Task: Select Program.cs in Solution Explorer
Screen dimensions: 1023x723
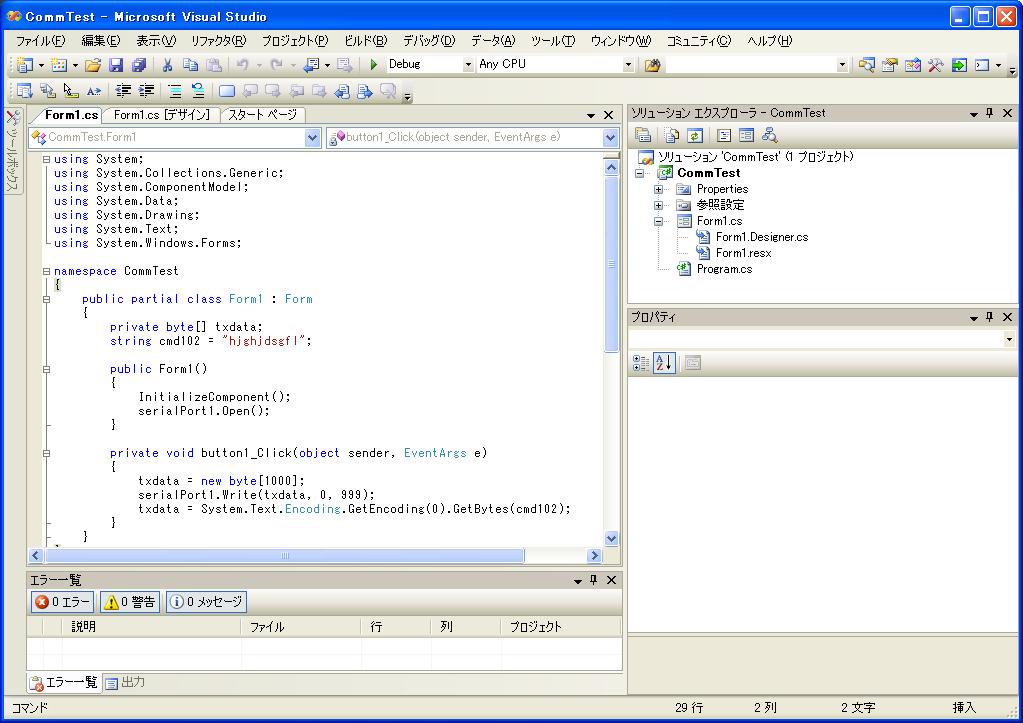Action: click(x=724, y=269)
